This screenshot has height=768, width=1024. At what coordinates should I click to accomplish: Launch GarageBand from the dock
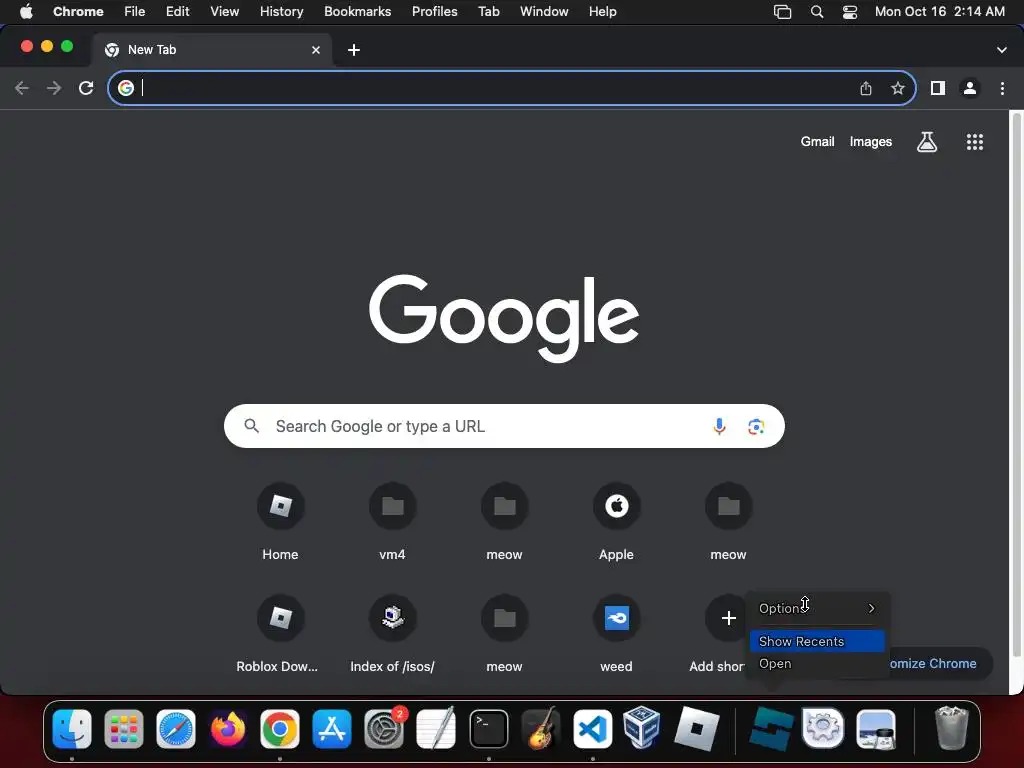tap(541, 729)
